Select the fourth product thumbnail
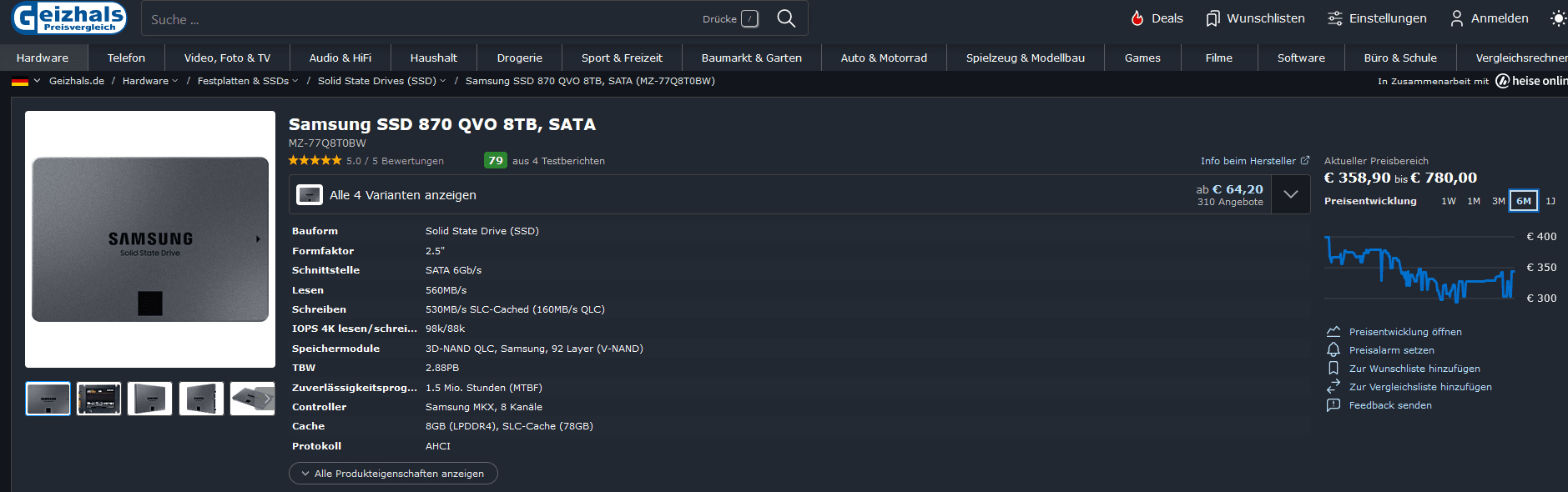This screenshot has width=1568, height=492. [x=201, y=399]
